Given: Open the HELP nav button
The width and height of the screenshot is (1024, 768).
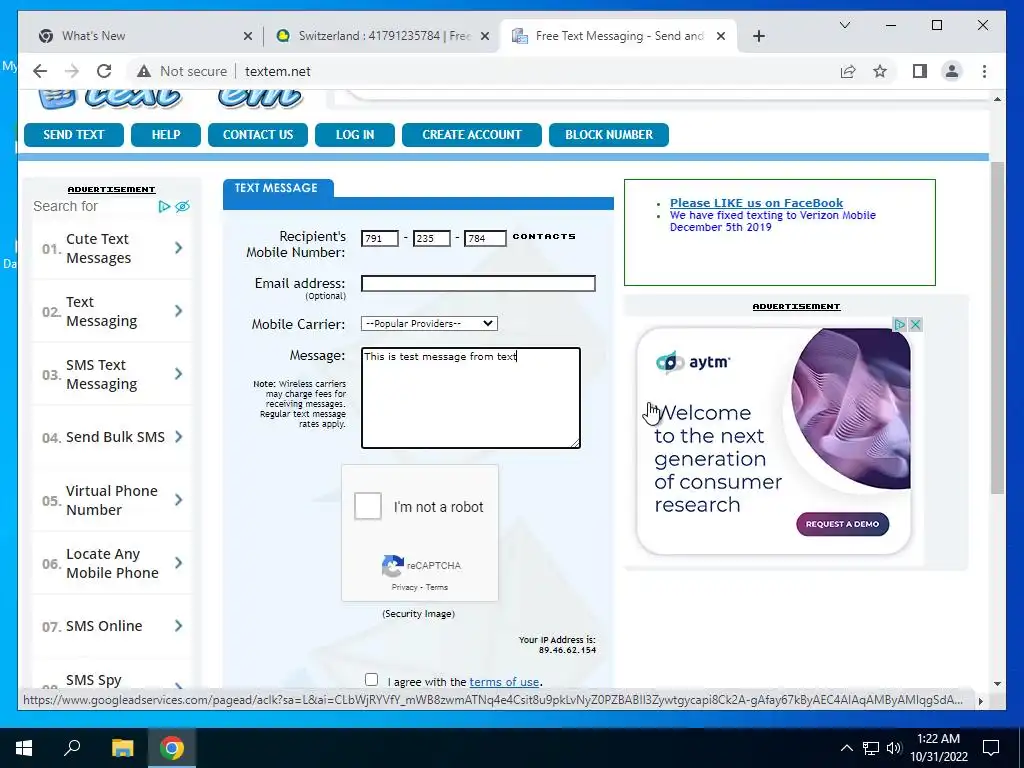Looking at the screenshot, I should (166, 135).
